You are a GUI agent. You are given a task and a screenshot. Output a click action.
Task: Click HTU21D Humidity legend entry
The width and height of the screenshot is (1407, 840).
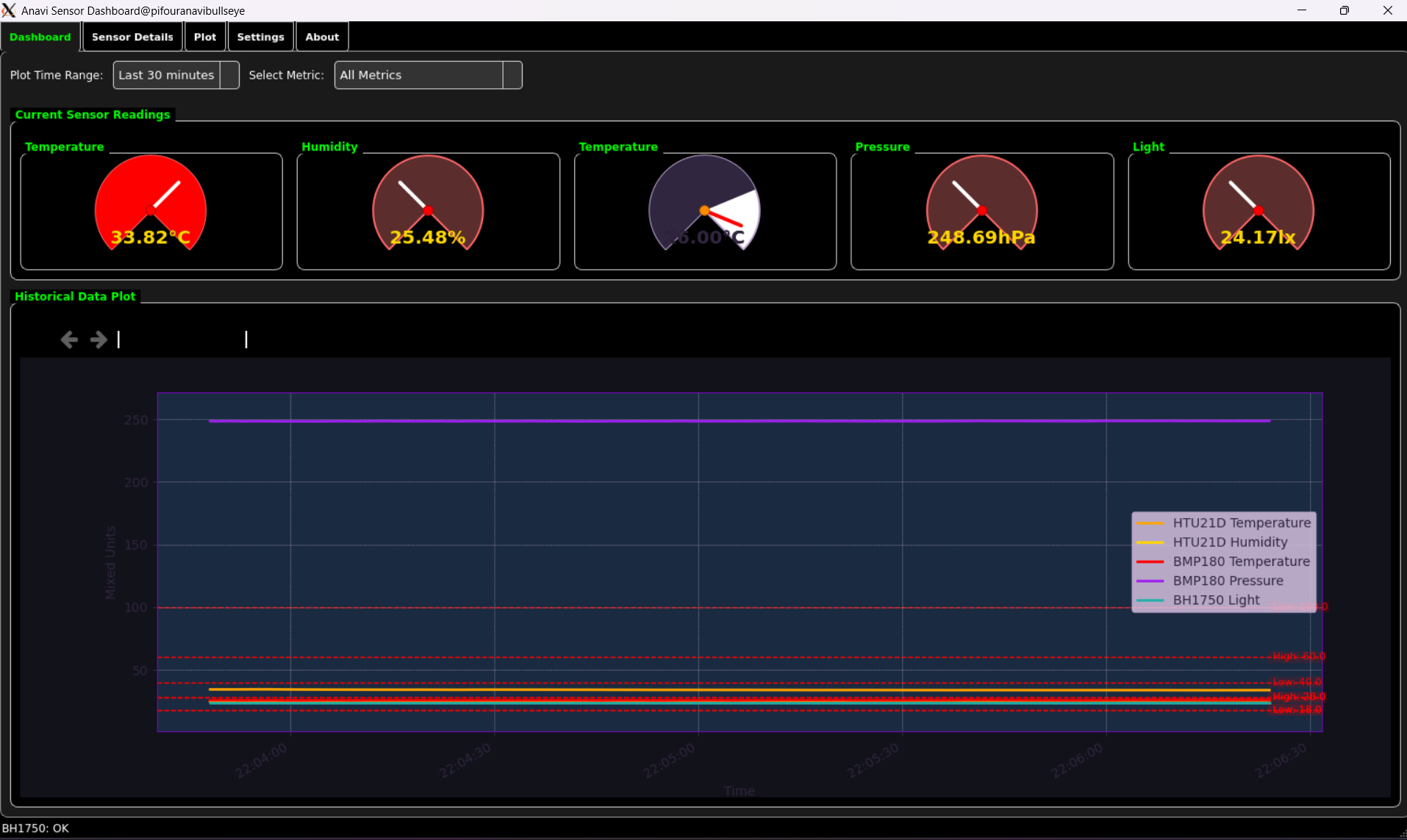click(1230, 542)
